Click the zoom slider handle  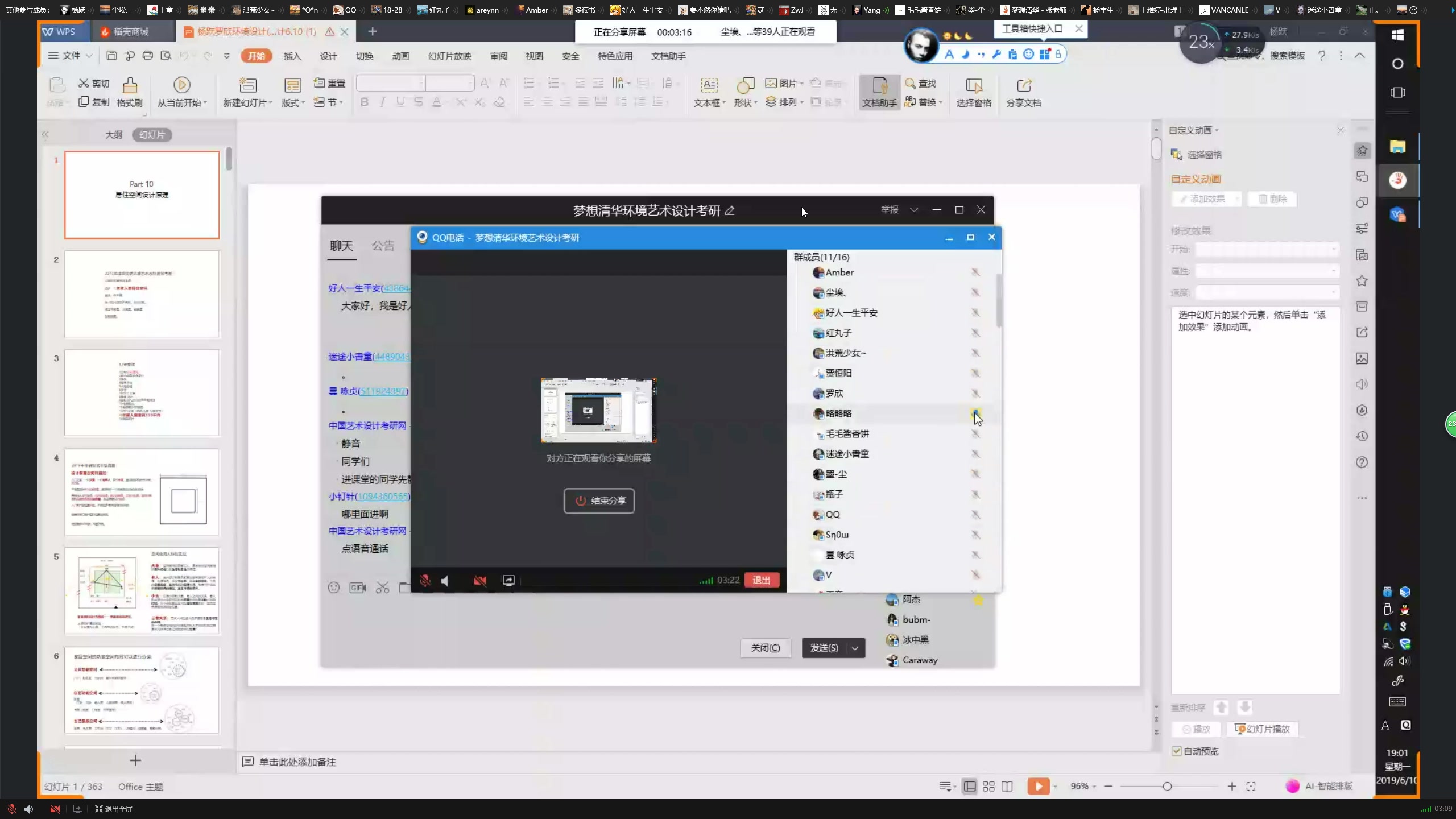(1167, 786)
